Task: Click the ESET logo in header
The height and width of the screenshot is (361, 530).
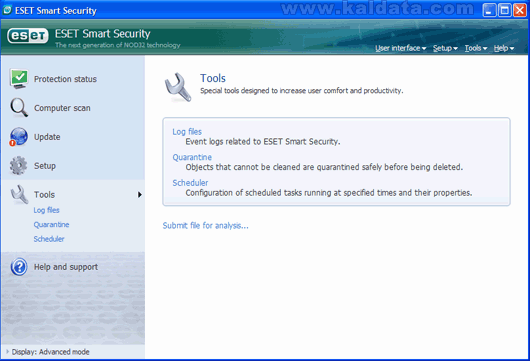Action: (28, 35)
